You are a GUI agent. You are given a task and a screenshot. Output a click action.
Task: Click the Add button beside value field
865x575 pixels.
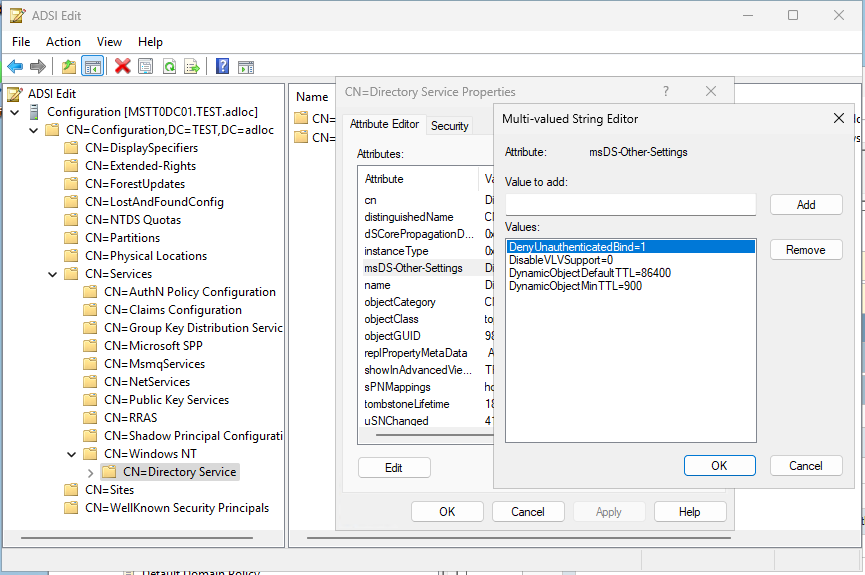pyautogui.click(x=805, y=204)
